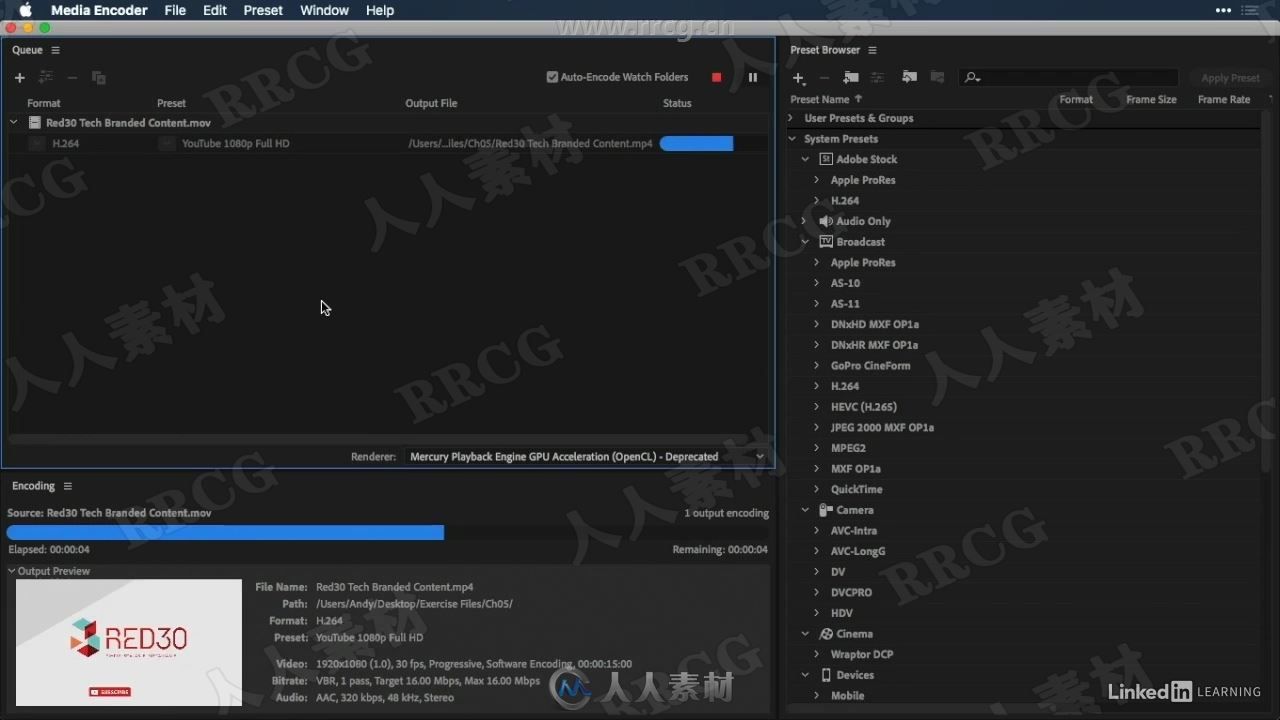1280x720 pixels.
Task: Collapse the Cinema group
Action: click(x=805, y=634)
